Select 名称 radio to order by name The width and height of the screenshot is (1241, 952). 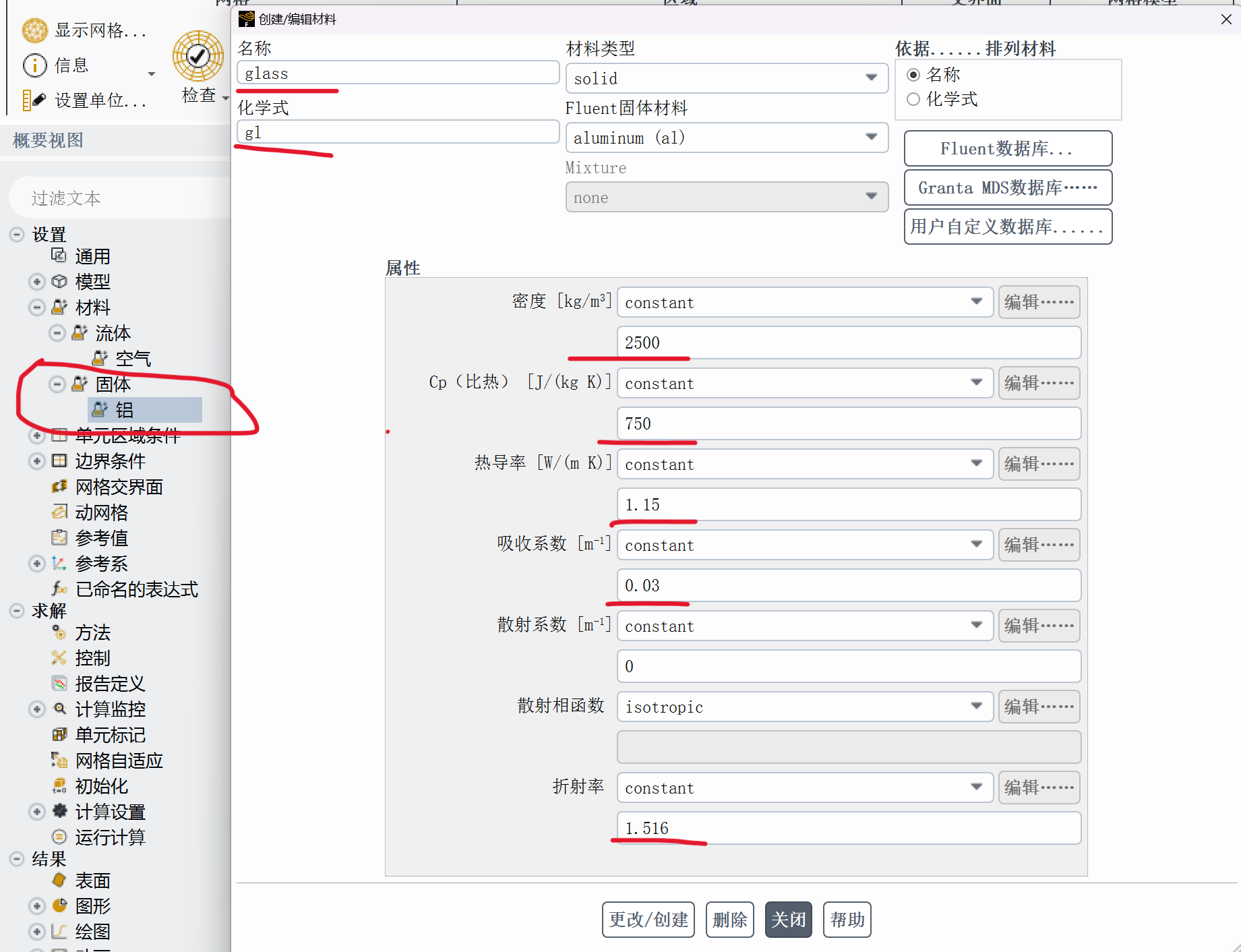coord(913,75)
